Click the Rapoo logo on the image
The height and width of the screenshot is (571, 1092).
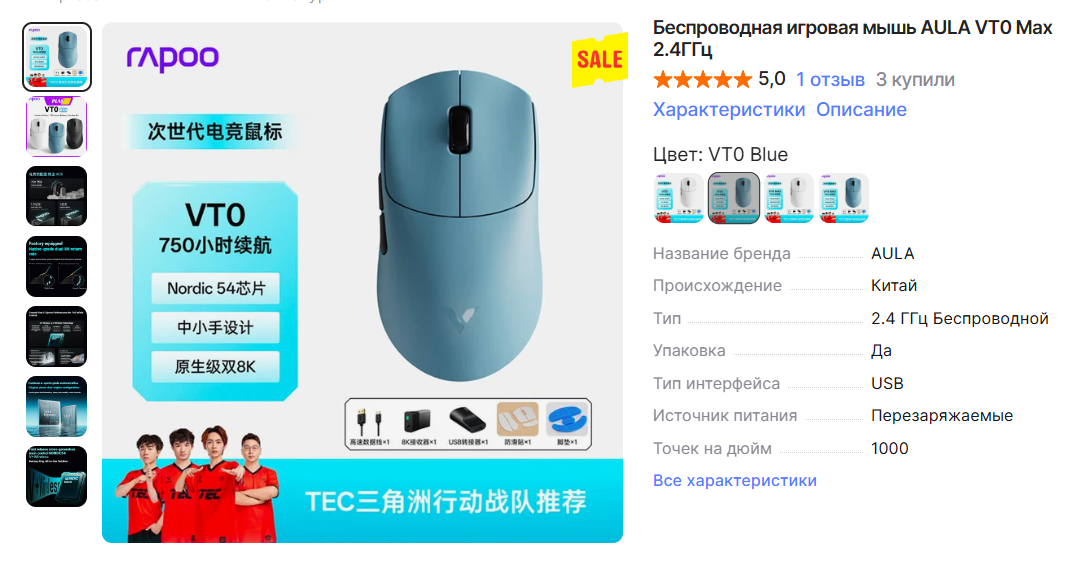point(173,58)
